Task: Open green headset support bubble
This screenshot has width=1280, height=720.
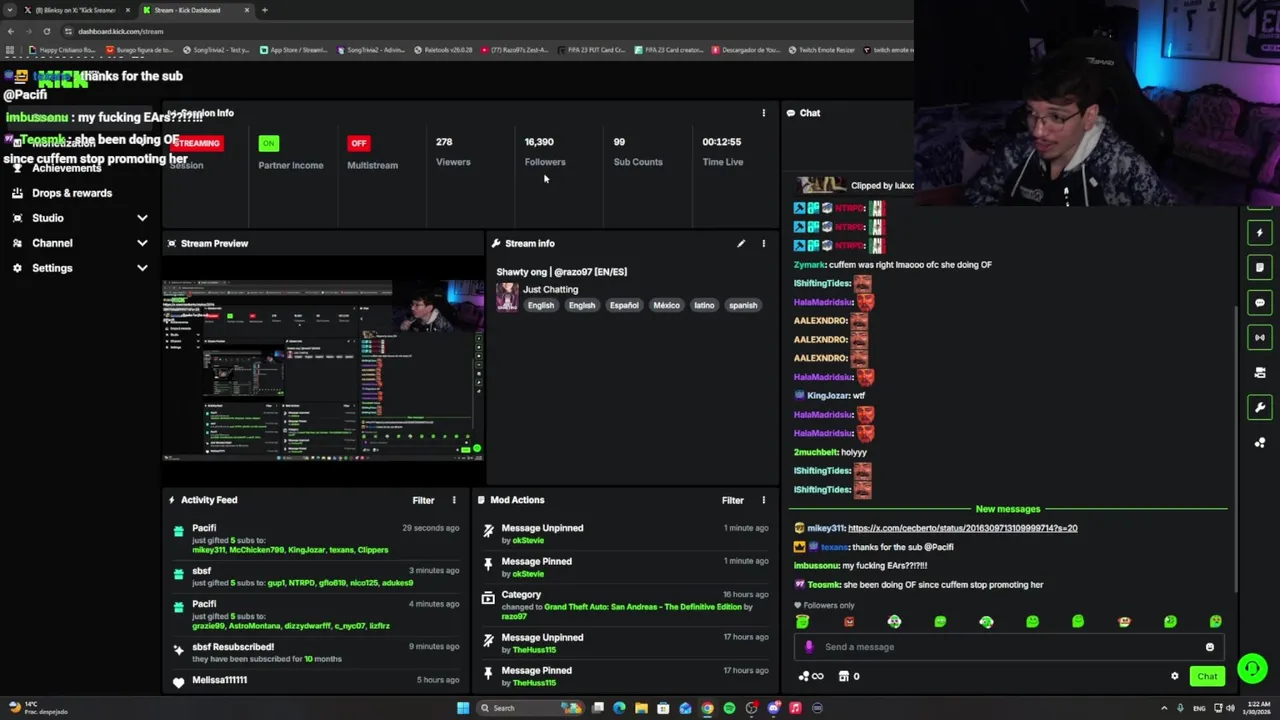Action: [1252, 668]
